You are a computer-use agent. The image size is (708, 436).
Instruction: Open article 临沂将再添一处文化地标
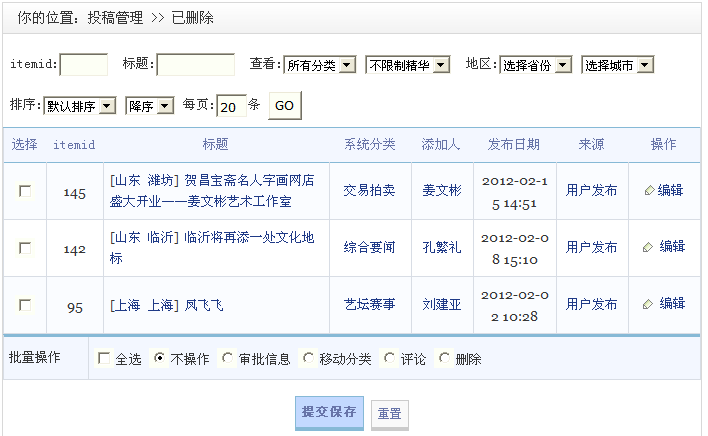click(212, 248)
